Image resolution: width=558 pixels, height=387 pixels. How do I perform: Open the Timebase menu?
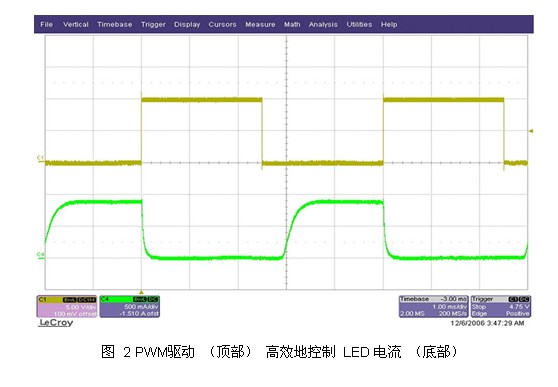[115, 25]
